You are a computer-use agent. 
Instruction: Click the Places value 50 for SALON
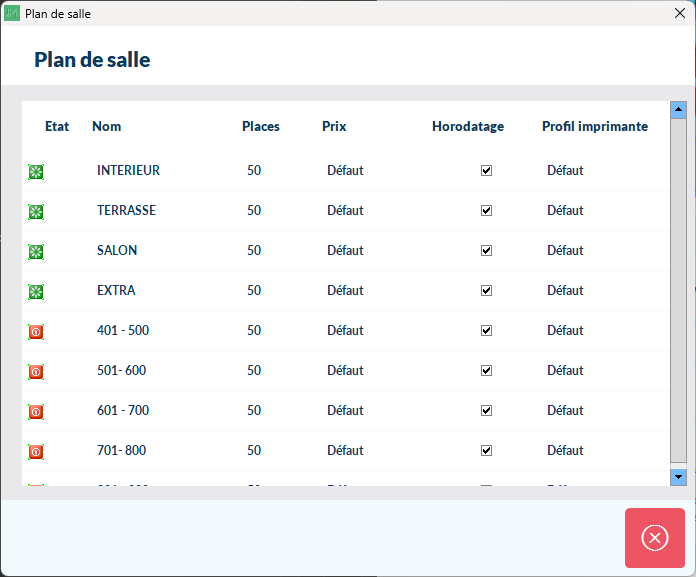click(254, 250)
